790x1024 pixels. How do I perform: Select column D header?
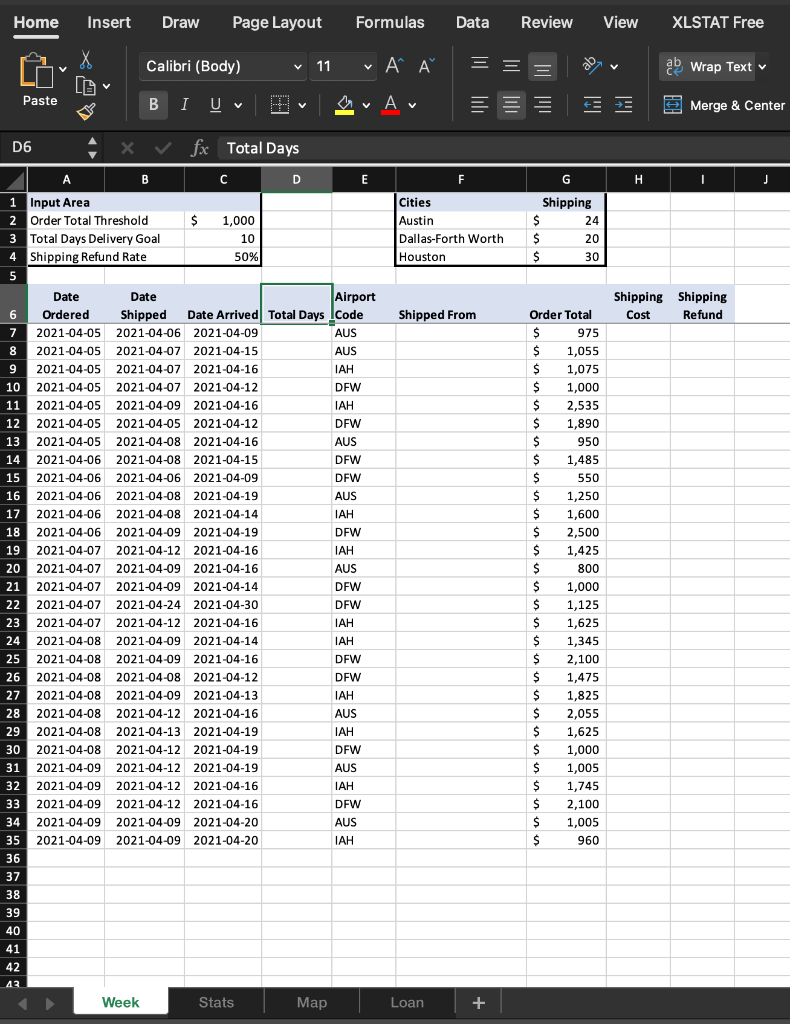(296, 180)
